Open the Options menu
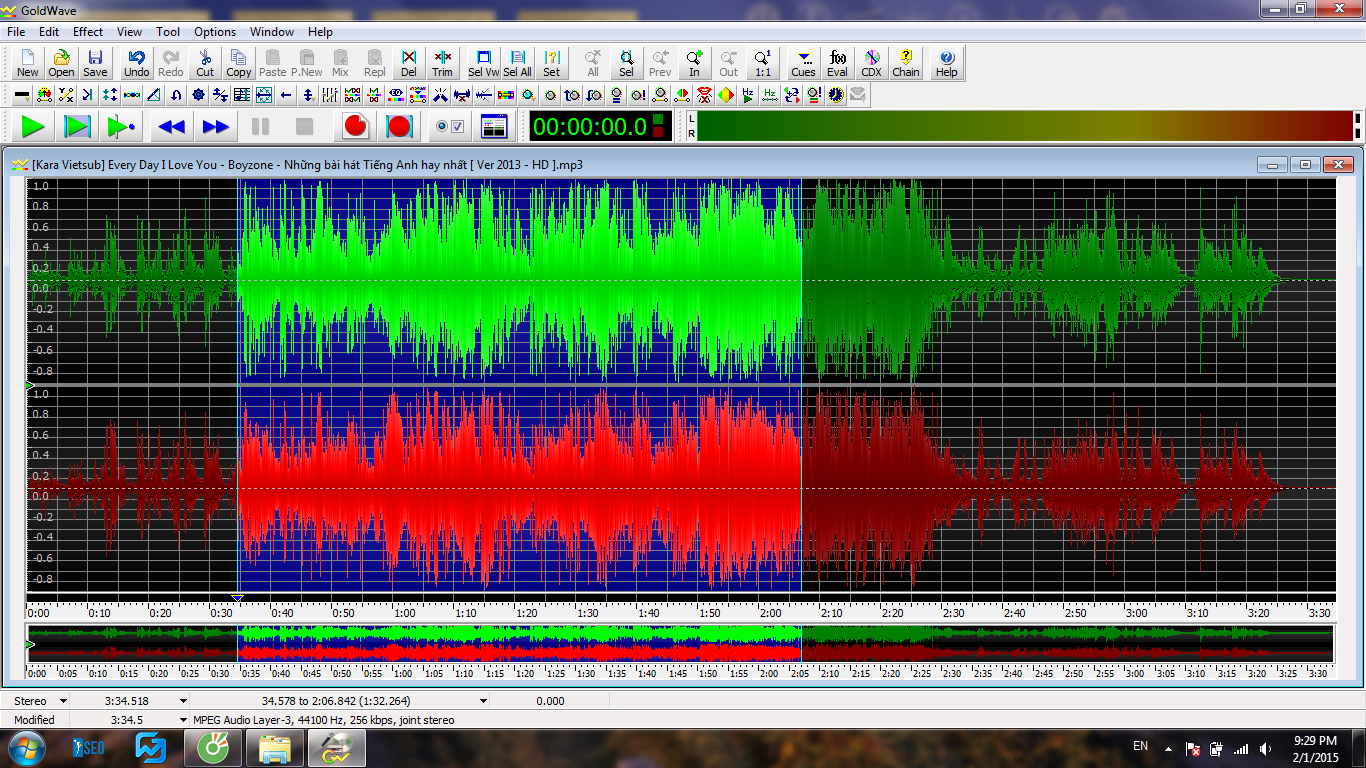Image resolution: width=1366 pixels, height=768 pixels. tap(215, 32)
